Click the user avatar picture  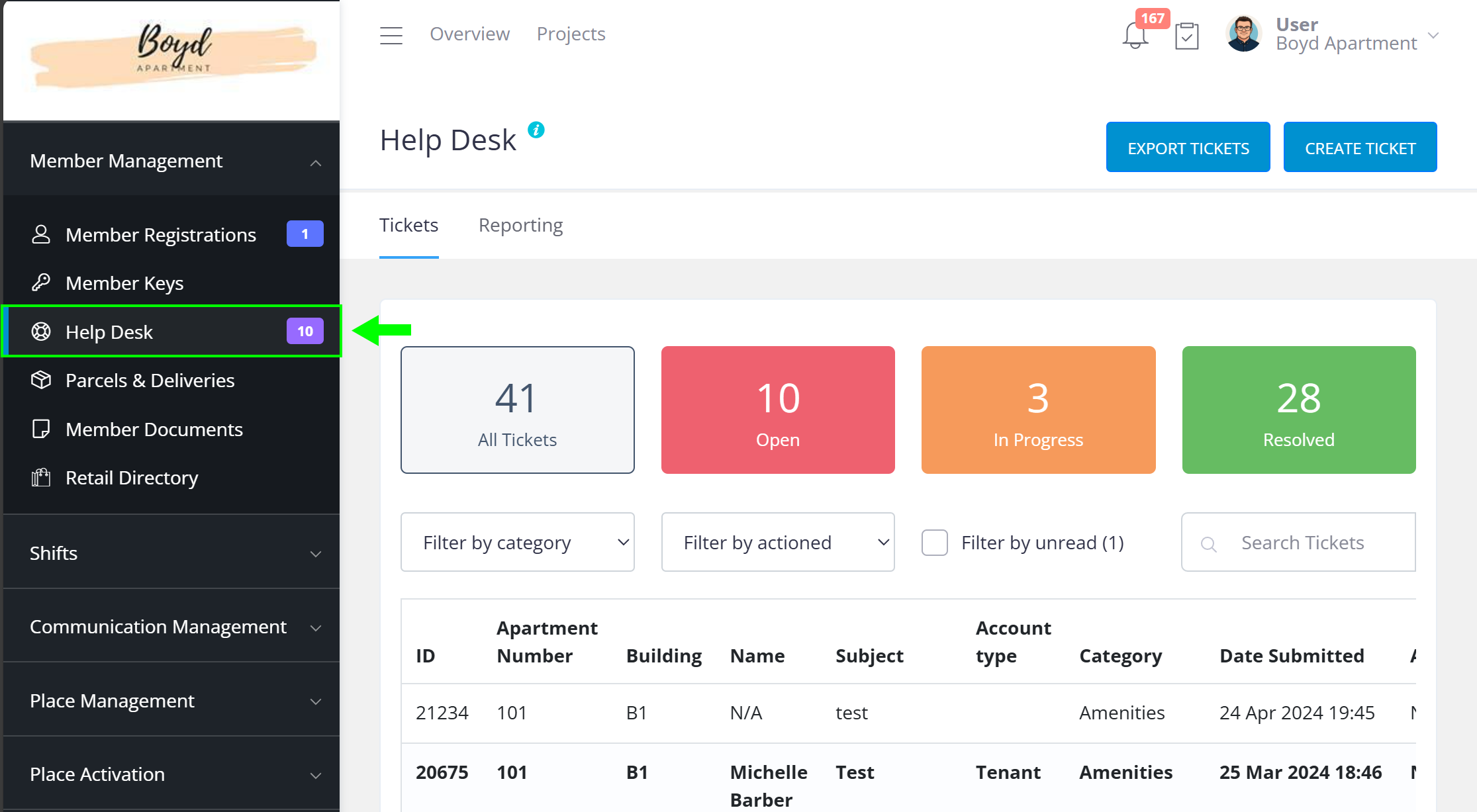[1243, 34]
